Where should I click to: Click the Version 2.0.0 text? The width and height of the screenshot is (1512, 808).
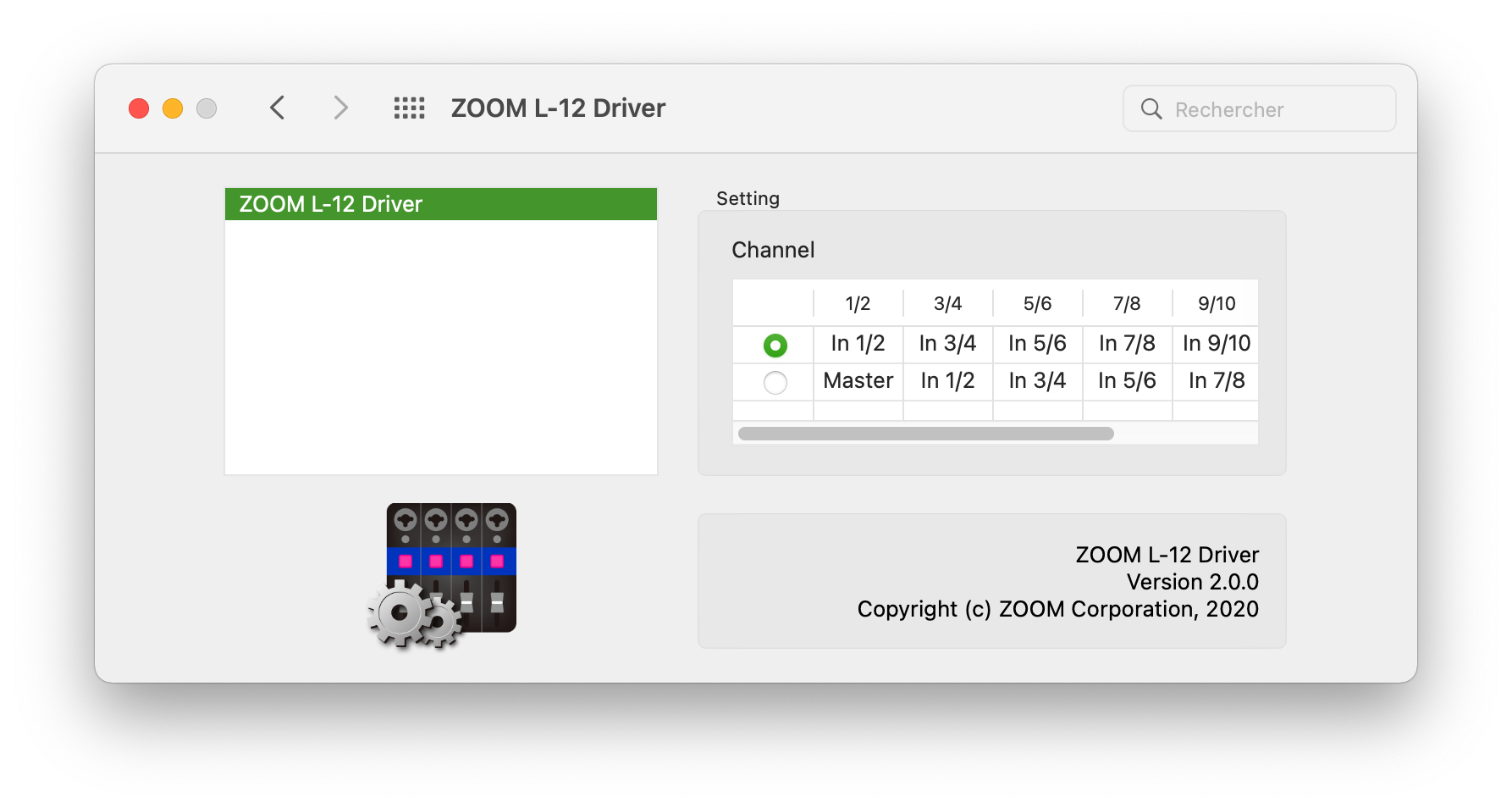(x=1192, y=582)
